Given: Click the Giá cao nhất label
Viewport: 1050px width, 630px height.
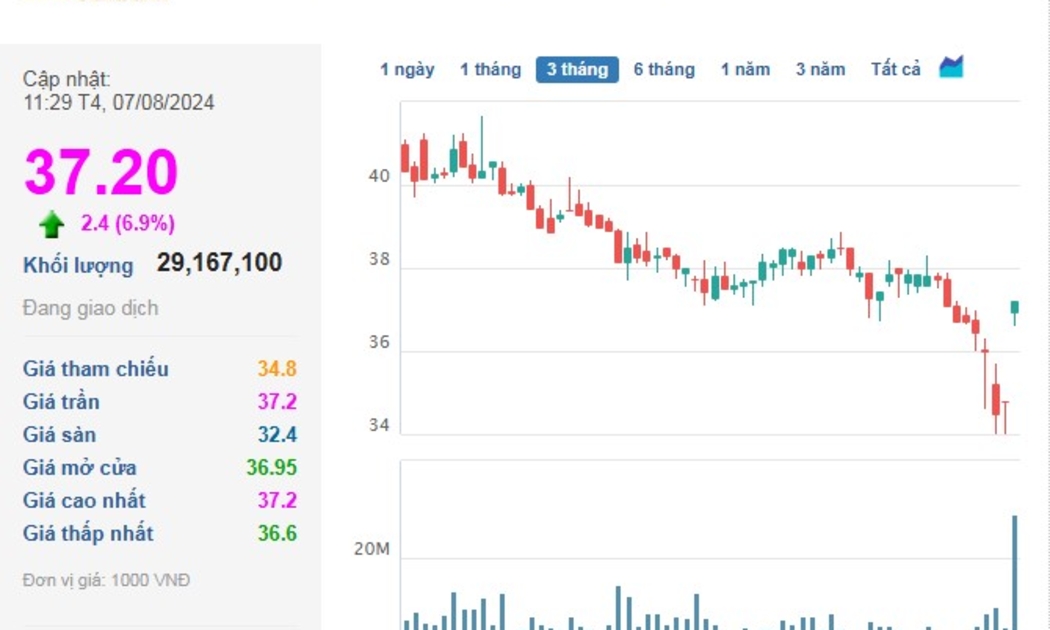Looking at the screenshot, I should (x=84, y=501).
